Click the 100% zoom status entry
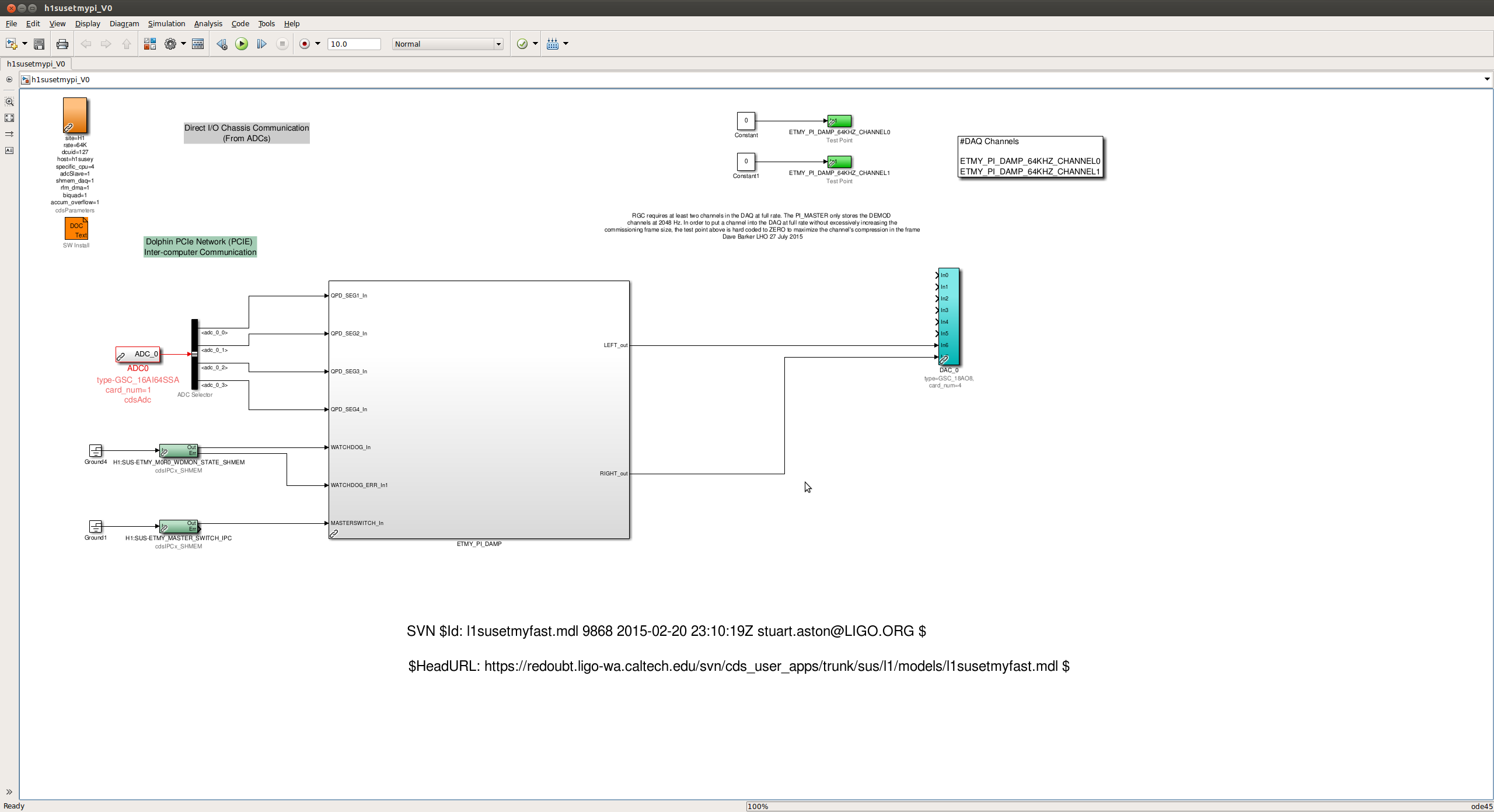The height and width of the screenshot is (812, 1494). click(758, 806)
